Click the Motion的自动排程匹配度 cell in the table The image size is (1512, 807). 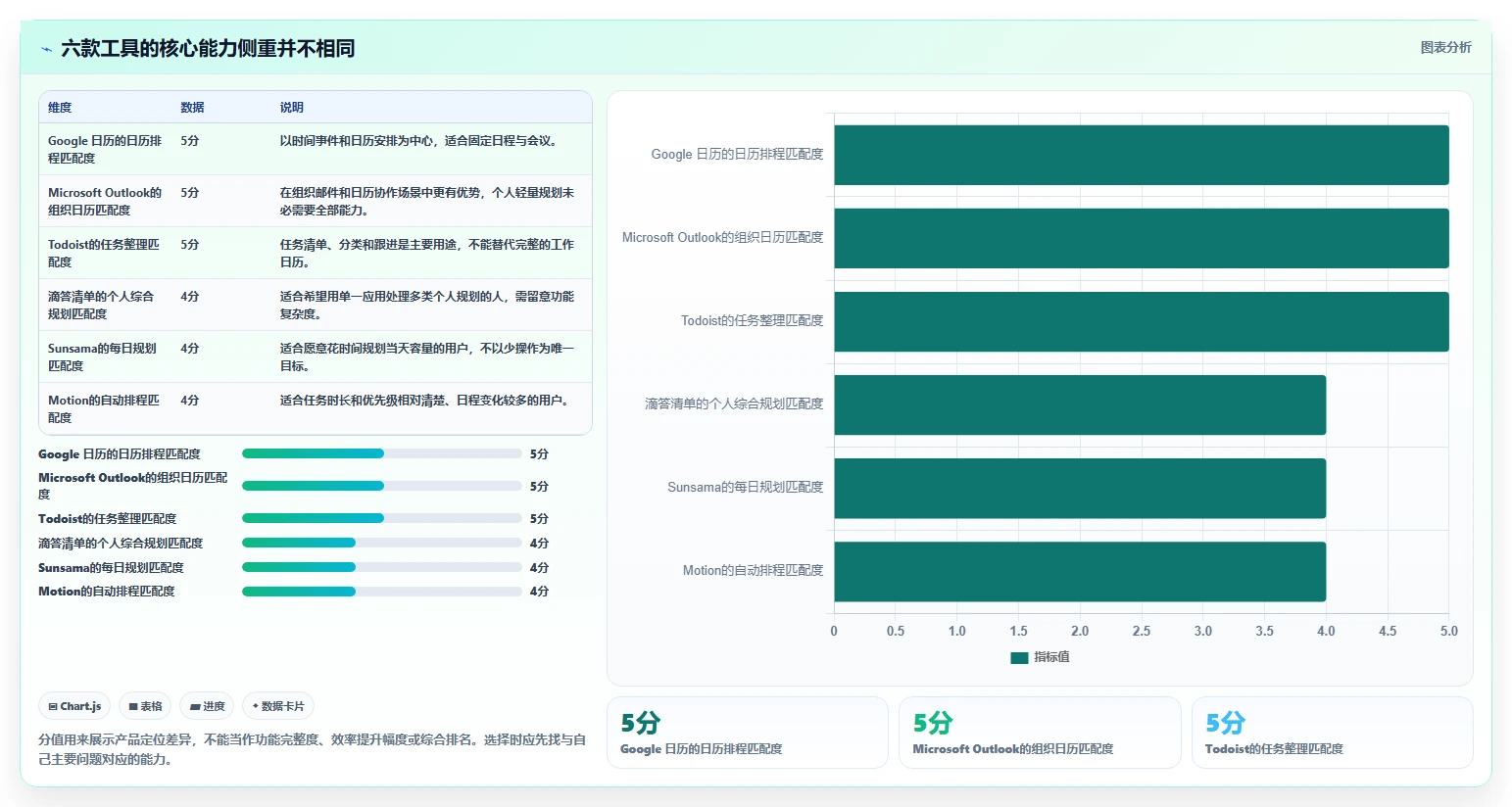pyautogui.click(x=105, y=408)
